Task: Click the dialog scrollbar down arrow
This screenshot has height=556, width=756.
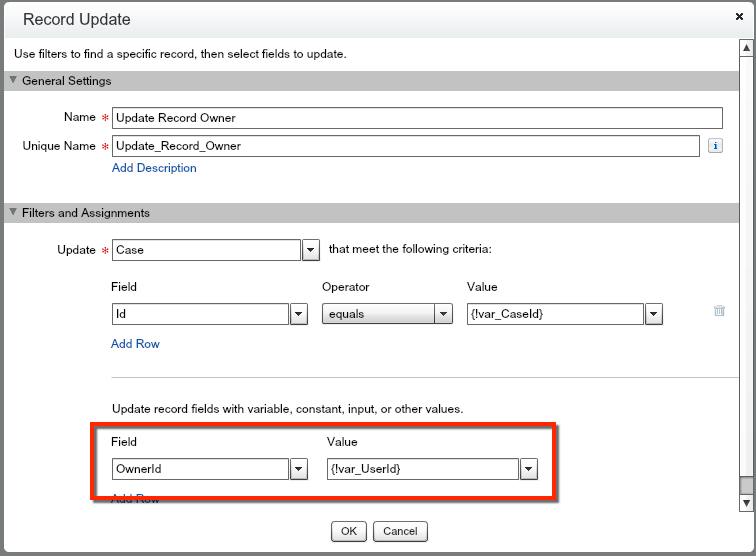Action: 746,502
